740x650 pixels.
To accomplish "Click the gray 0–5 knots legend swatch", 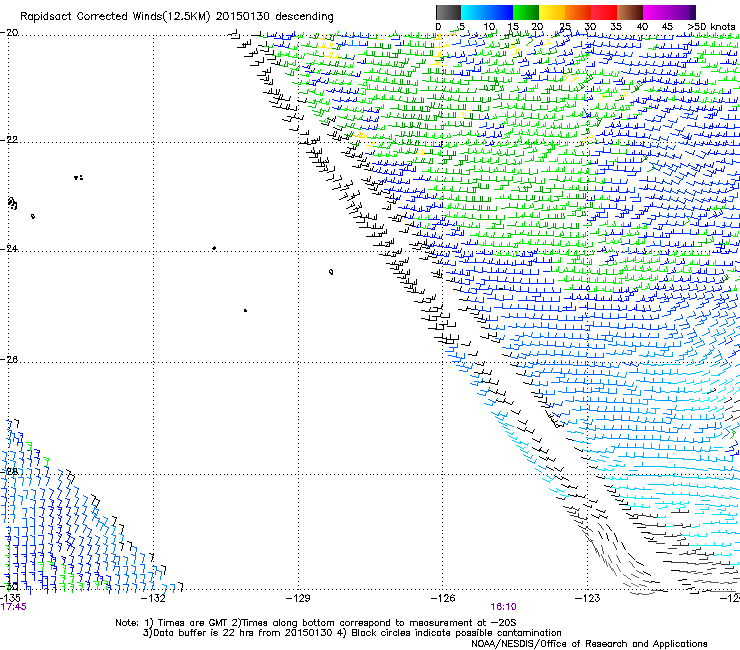I will click(448, 12).
